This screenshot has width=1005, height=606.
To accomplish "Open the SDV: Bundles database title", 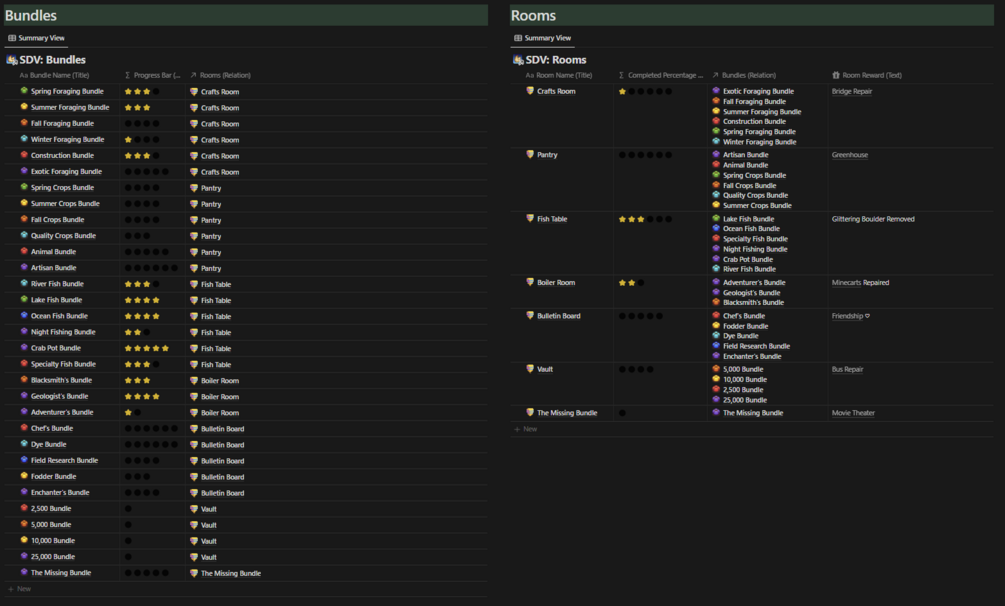I will pyautogui.click(x=53, y=60).
